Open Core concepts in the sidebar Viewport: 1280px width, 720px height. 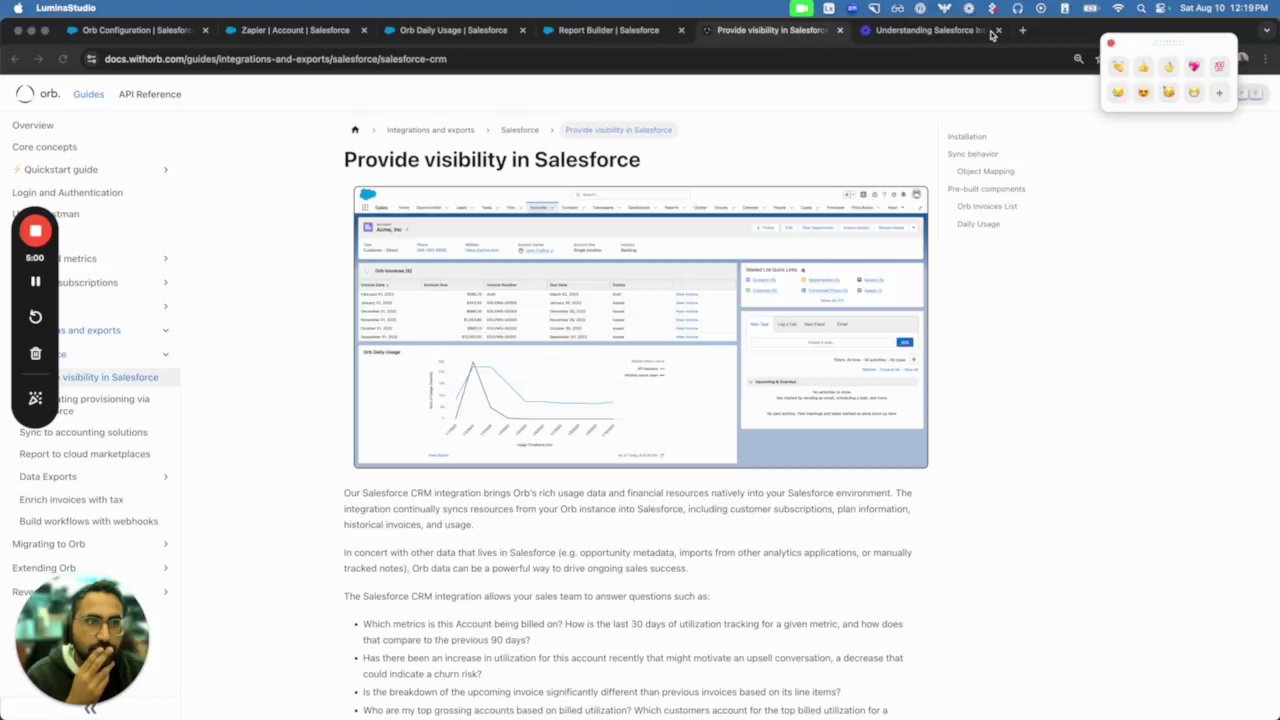(x=44, y=147)
